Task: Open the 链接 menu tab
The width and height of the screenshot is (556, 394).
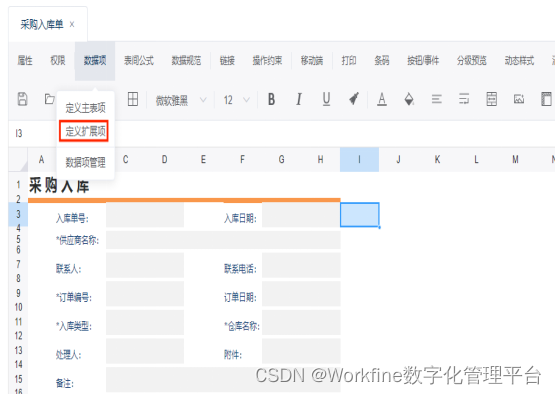Action: tap(227, 61)
